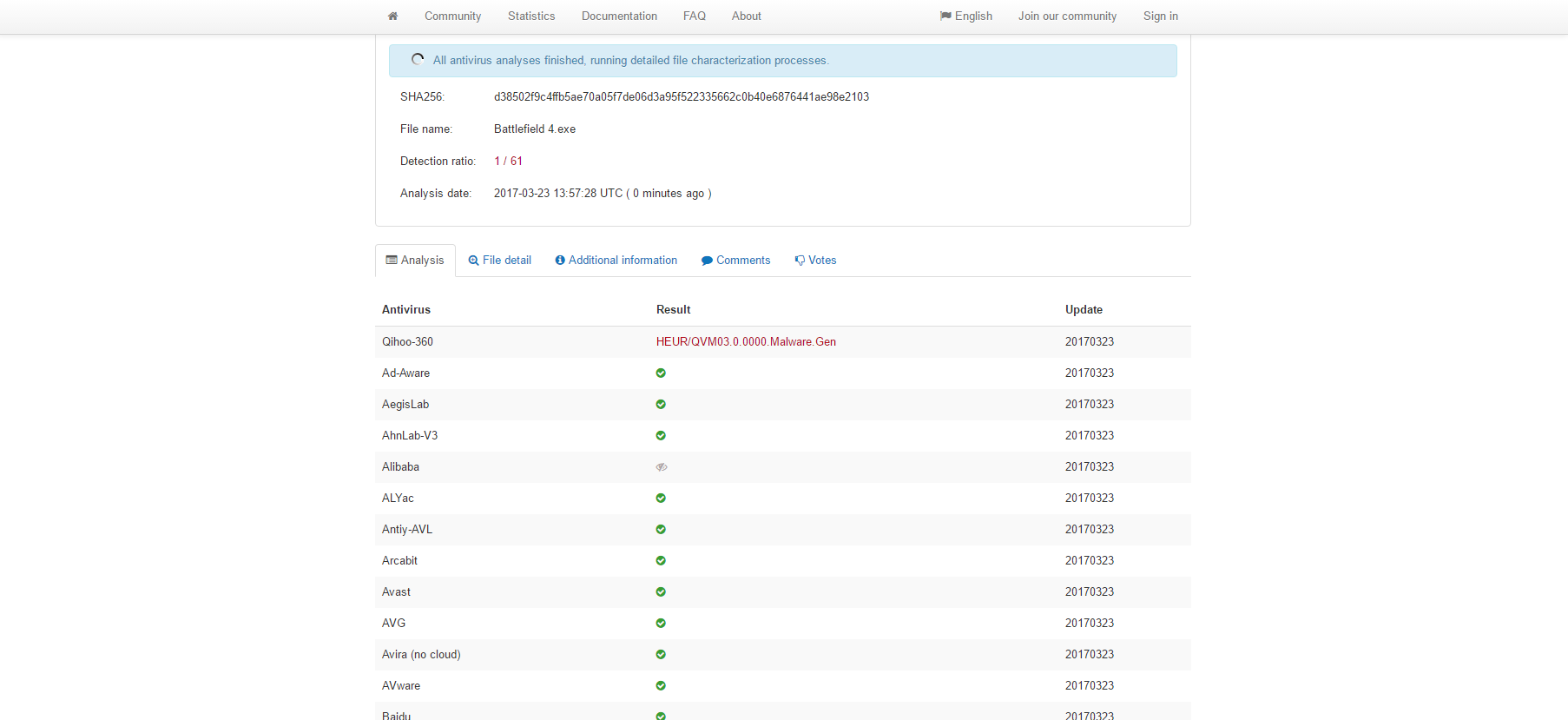The image size is (1568, 720).
Task: Click the green check for Ad-Aware
Action: click(661, 373)
